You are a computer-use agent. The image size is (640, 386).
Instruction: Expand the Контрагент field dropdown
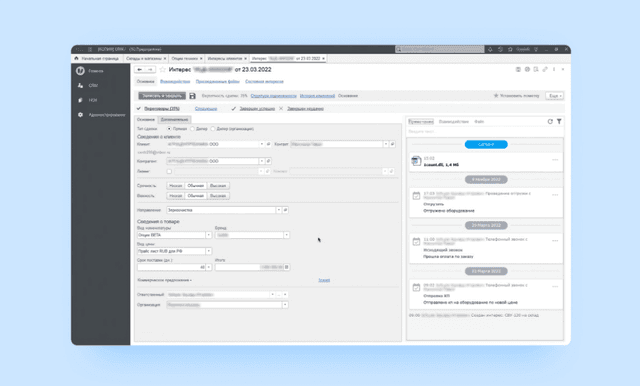pos(262,161)
